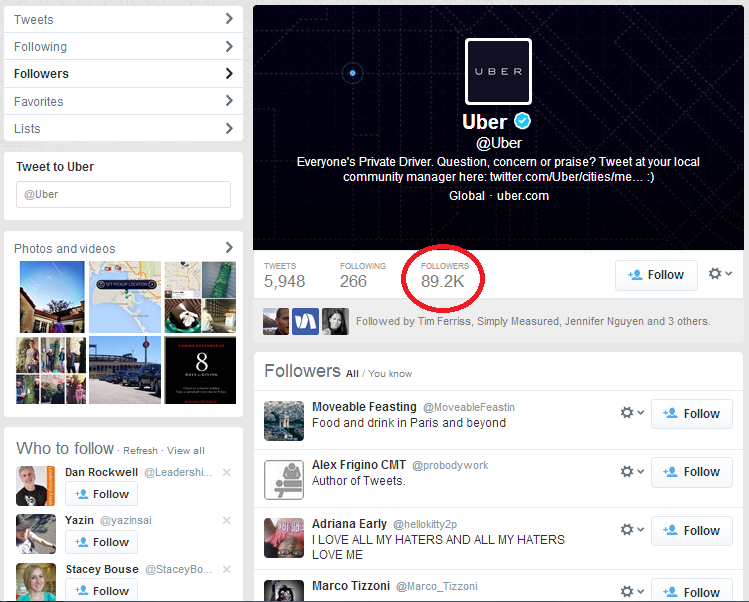Open Yazin avatar in suggestions
This screenshot has height=602, width=749.
point(35,534)
